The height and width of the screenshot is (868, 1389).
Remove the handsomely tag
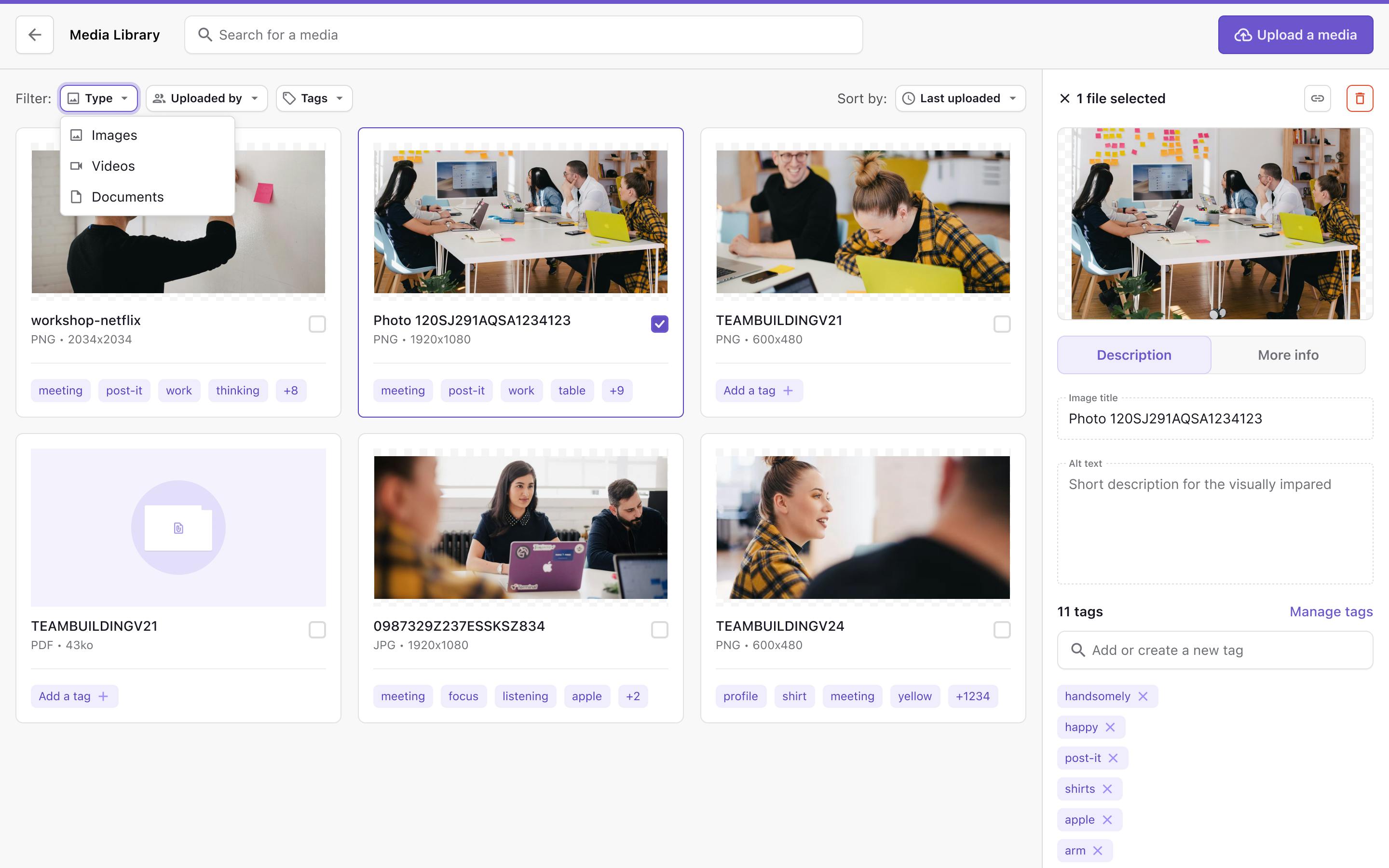[x=1143, y=696]
